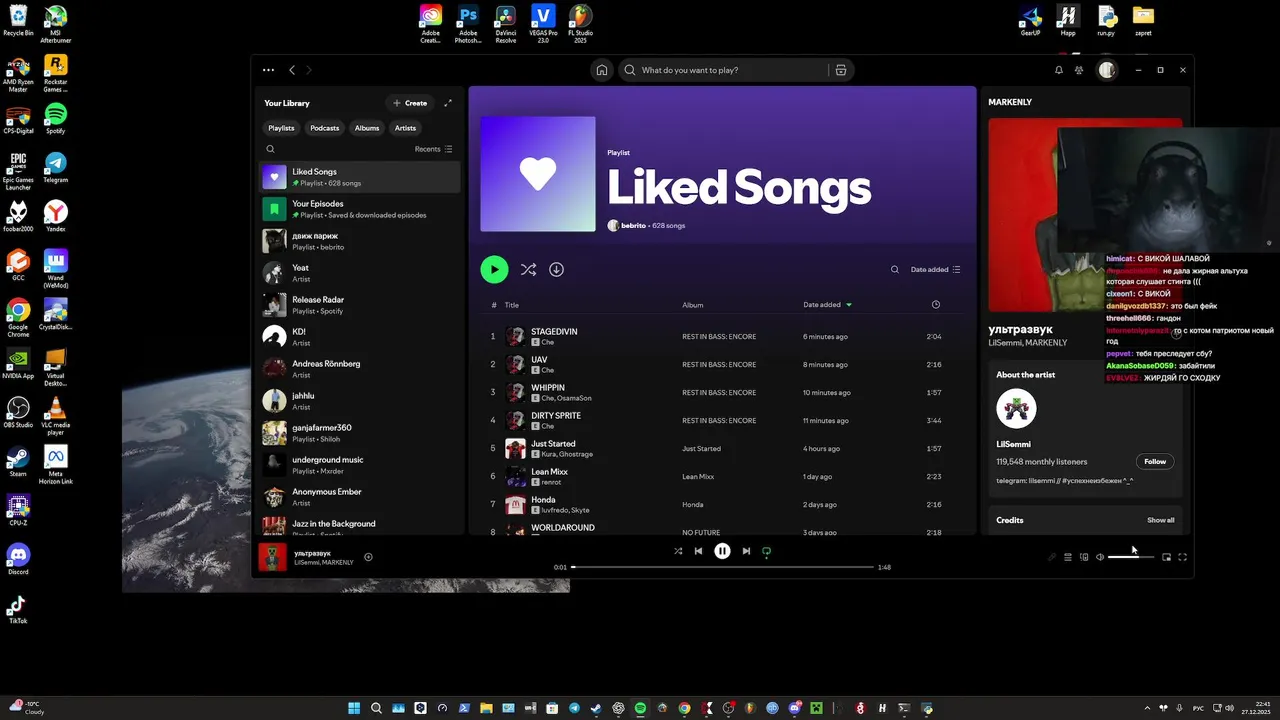Follow the artist LilSemmi
The width and height of the screenshot is (1280, 720).
tap(1155, 461)
